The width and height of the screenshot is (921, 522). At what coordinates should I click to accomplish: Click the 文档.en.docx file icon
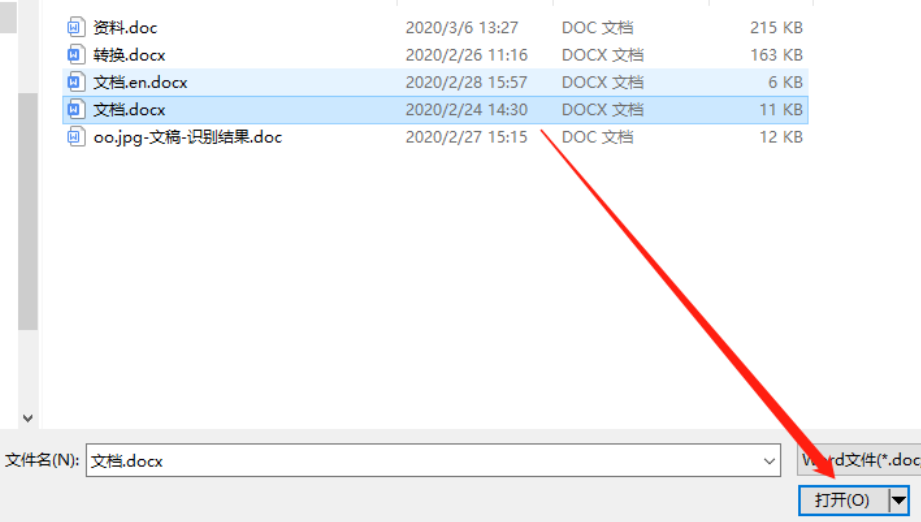coord(74,82)
